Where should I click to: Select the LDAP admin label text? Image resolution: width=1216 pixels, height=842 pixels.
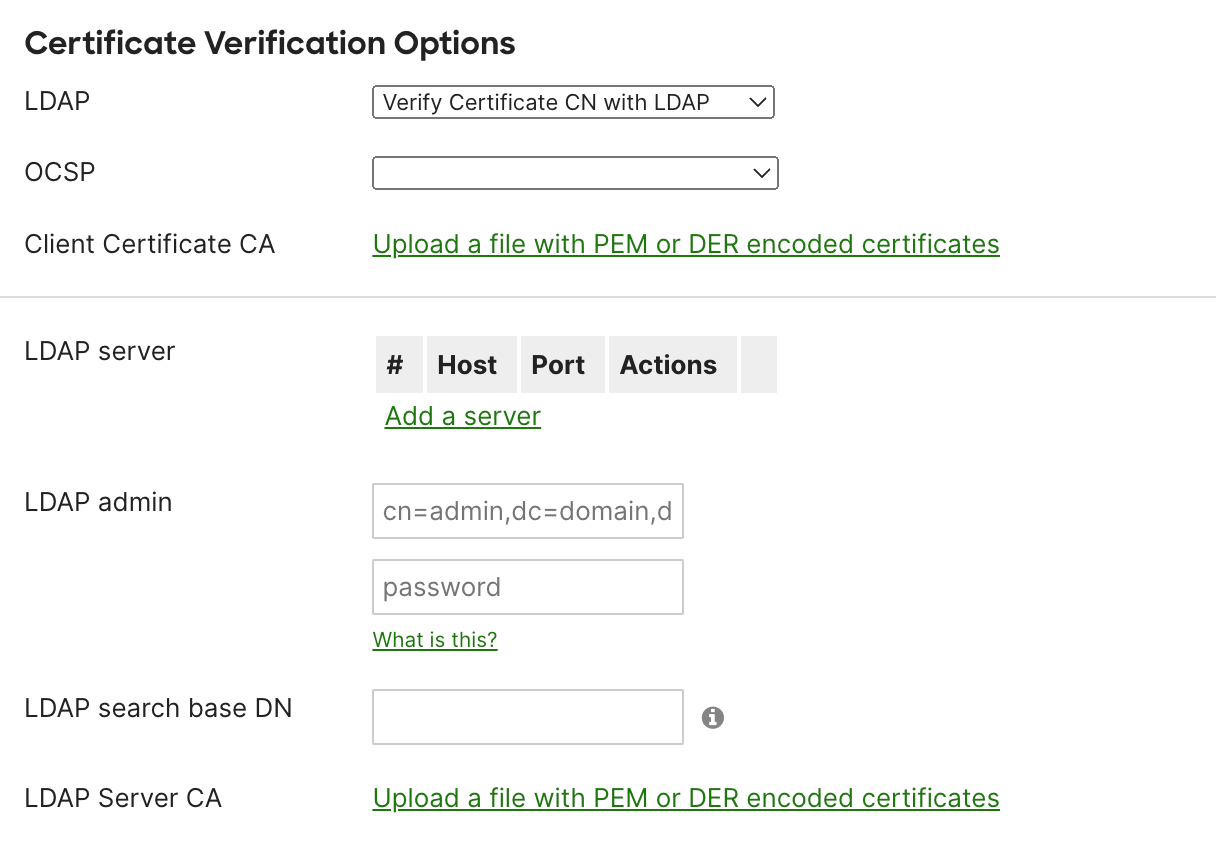click(98, 502)
